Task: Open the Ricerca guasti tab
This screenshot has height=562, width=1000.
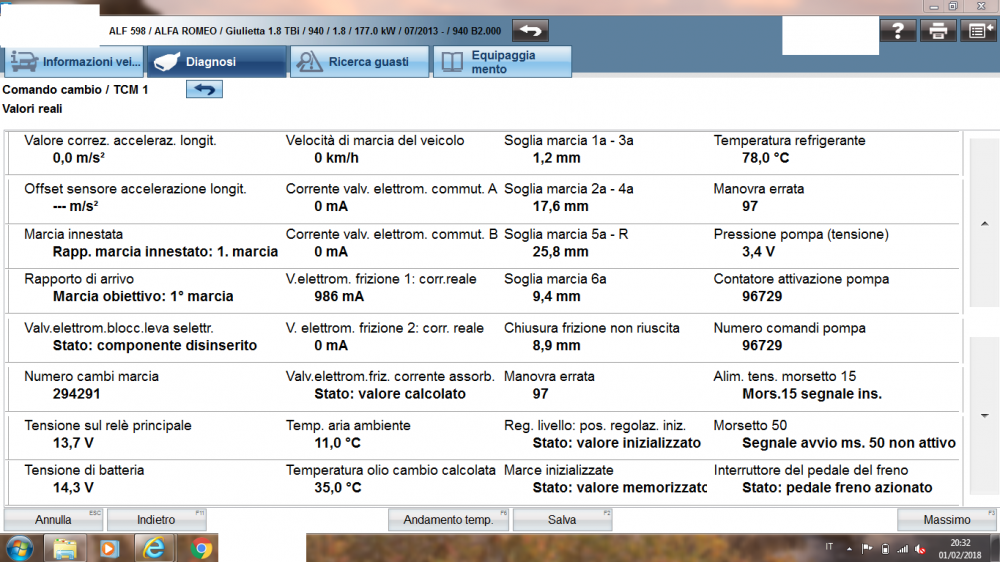Action: pyautogui.click(x=360, y=62)
